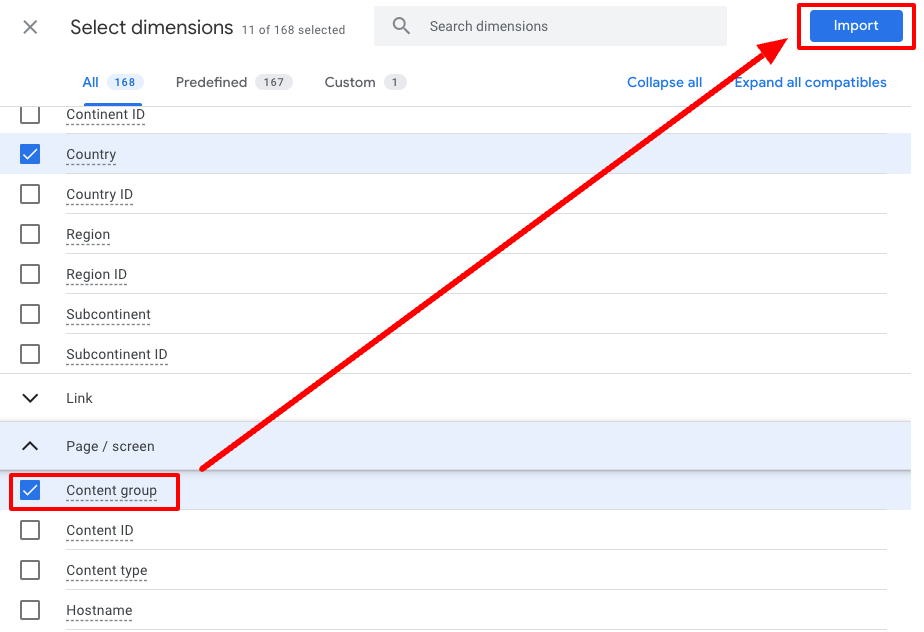Select the Subcontinent checkbox
Viewport: 924px width, 632px height.
tap(30, 314)
